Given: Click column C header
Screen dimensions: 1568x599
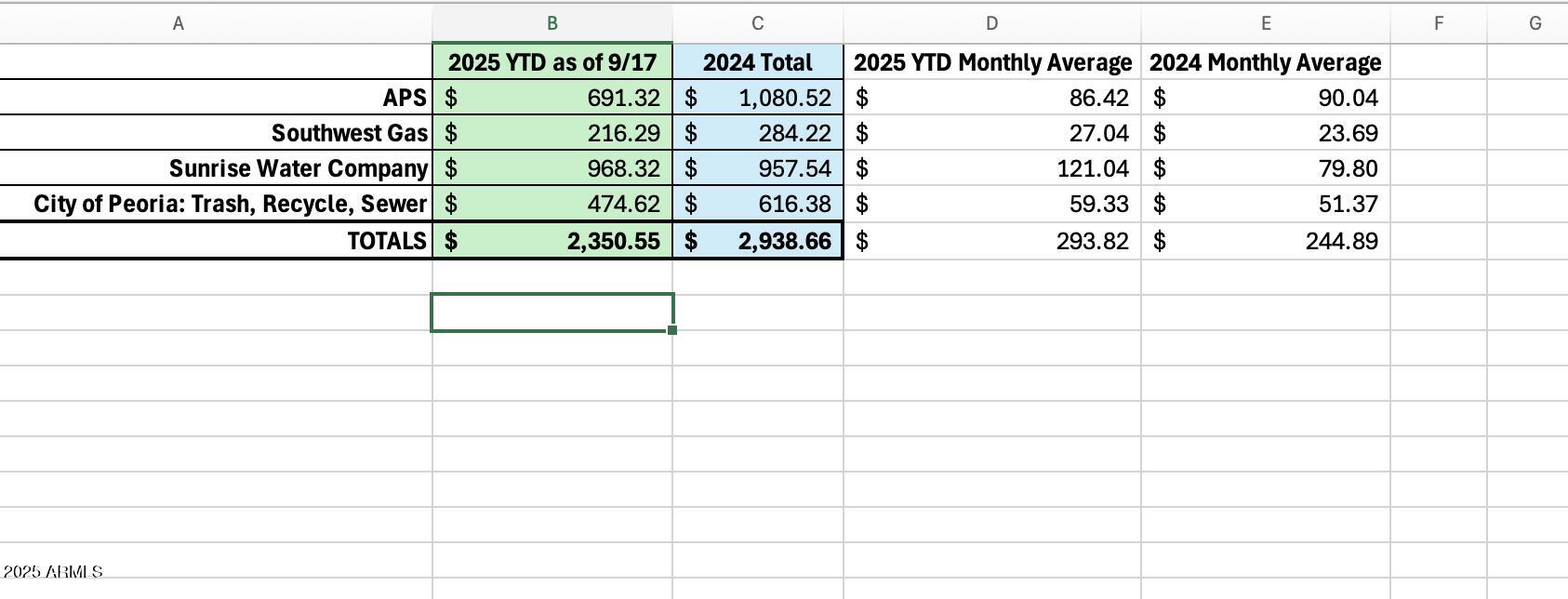Looking at the screenshot, I should tap(757, 23).
